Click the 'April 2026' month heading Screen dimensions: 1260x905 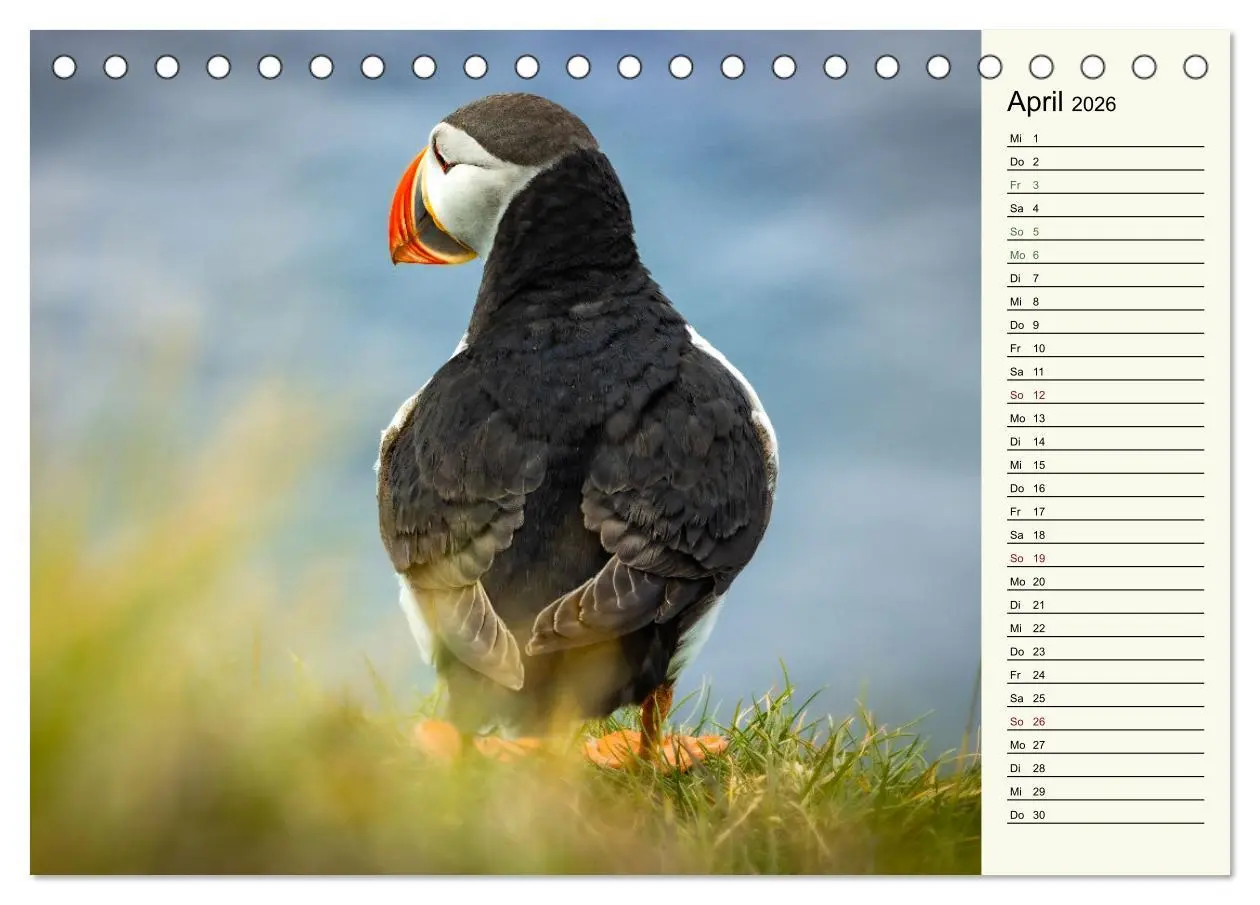pos(1061,103)
